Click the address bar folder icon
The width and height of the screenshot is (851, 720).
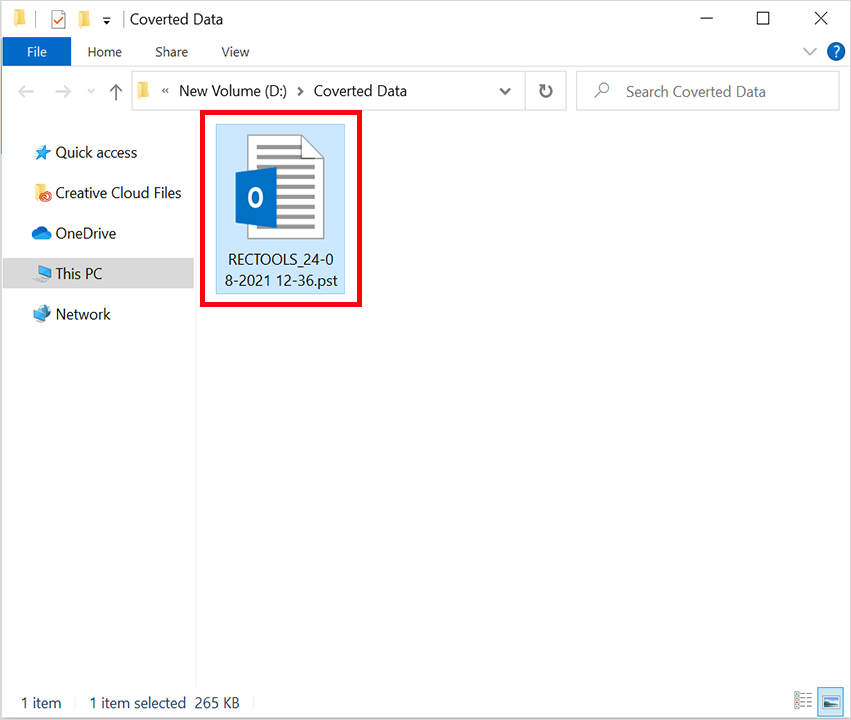[143, 90]
